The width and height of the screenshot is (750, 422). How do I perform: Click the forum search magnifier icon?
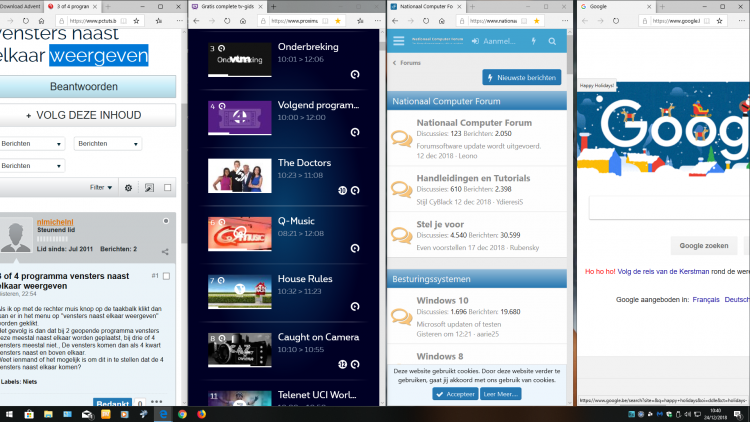click(554, 41)
